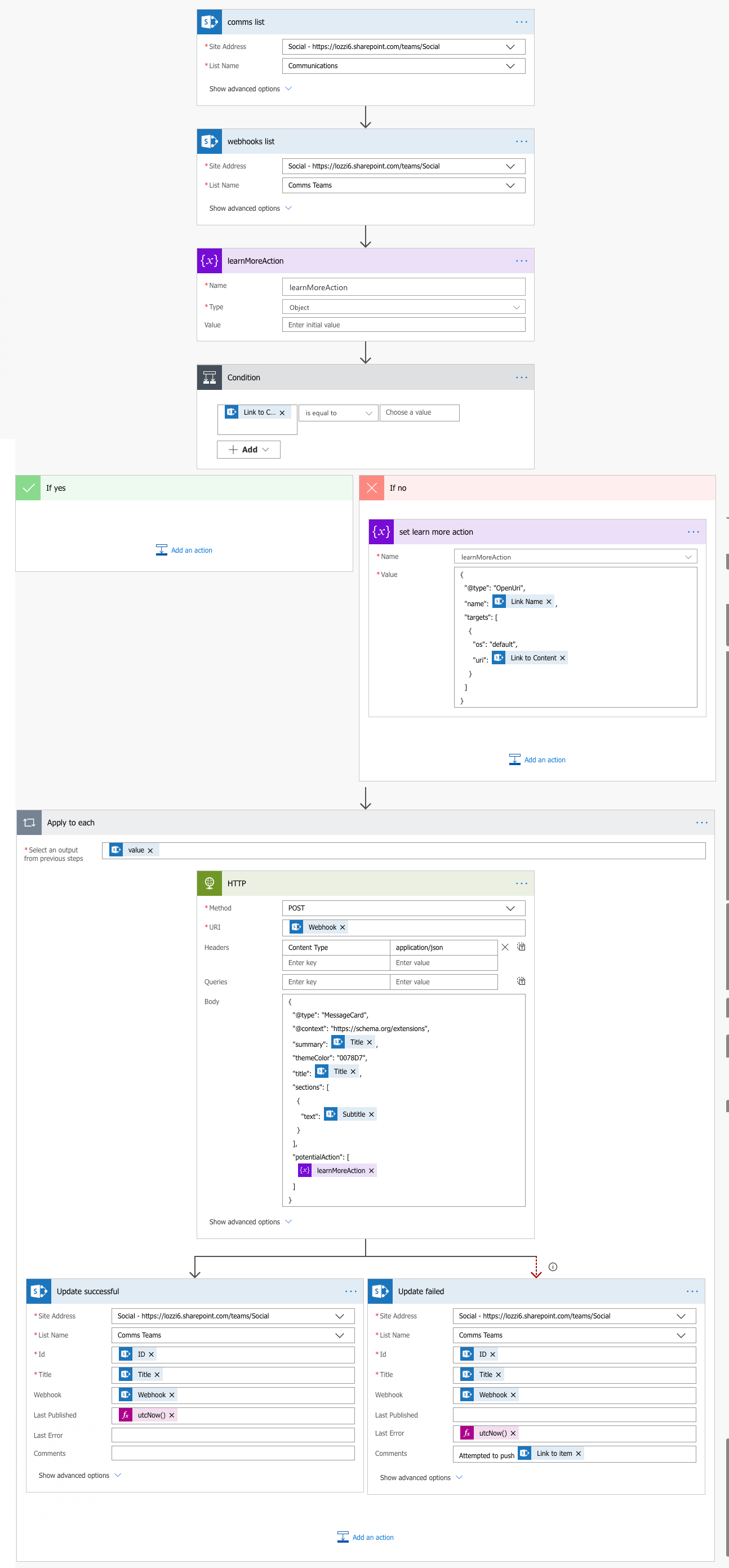
Task: Click the Add button in Condition
Action: (248, 450)
